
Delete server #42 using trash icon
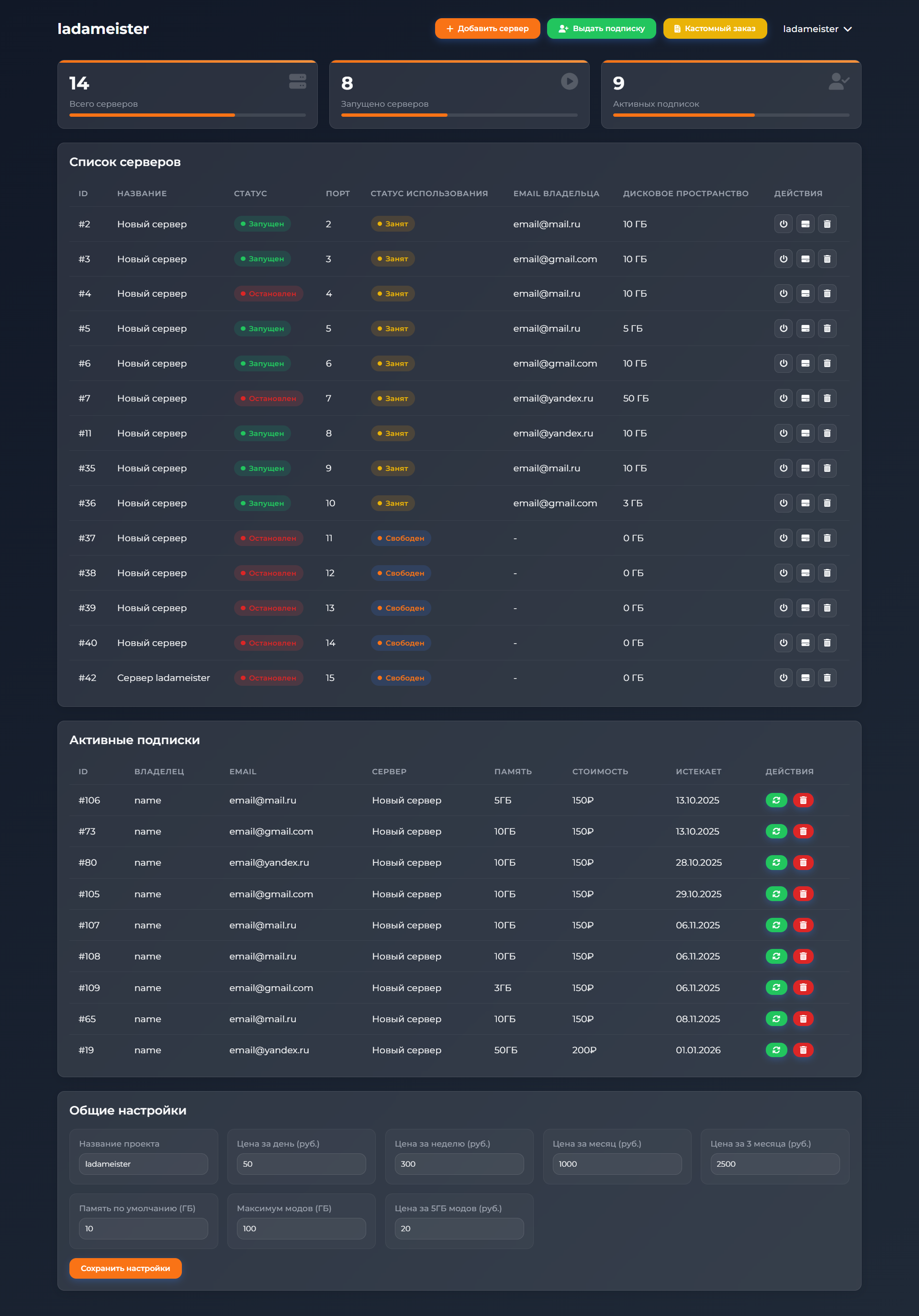point(827,678)
